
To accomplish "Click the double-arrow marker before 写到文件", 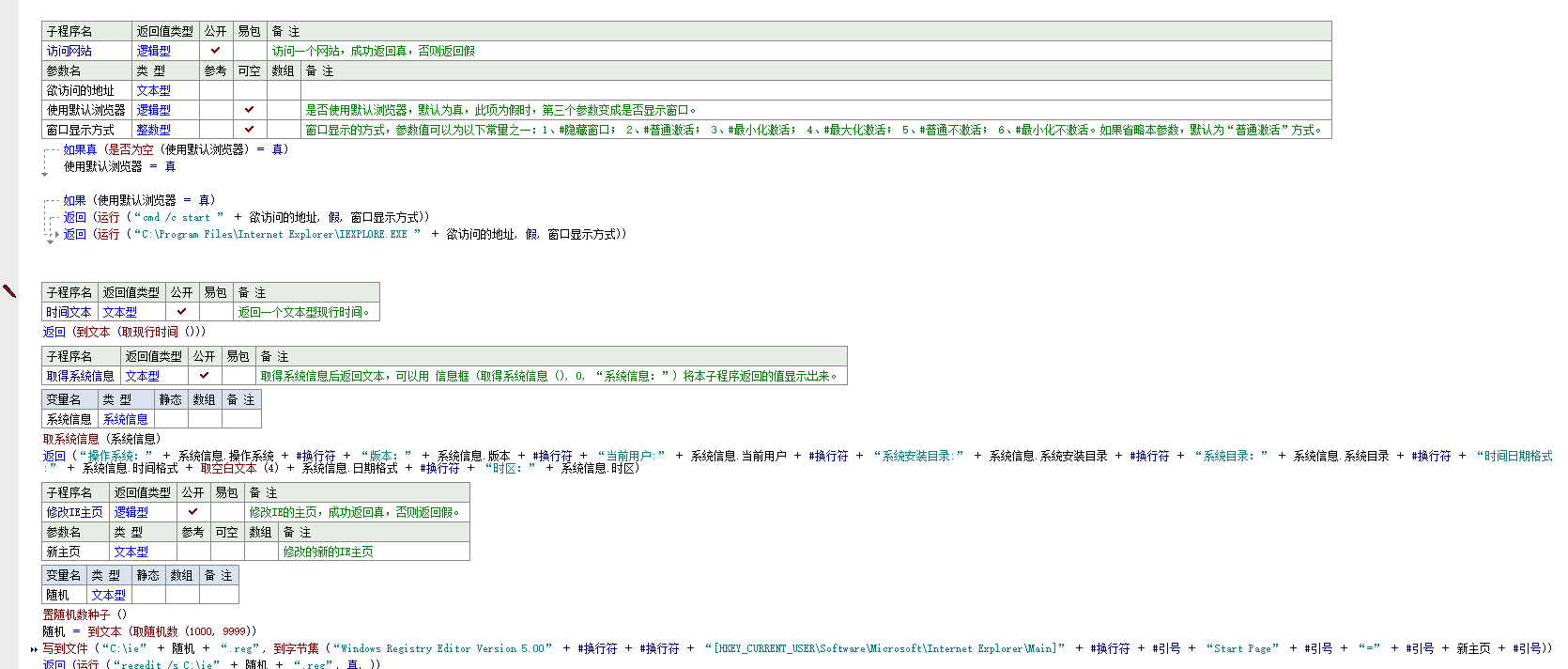I will click(x=34, y=649).
